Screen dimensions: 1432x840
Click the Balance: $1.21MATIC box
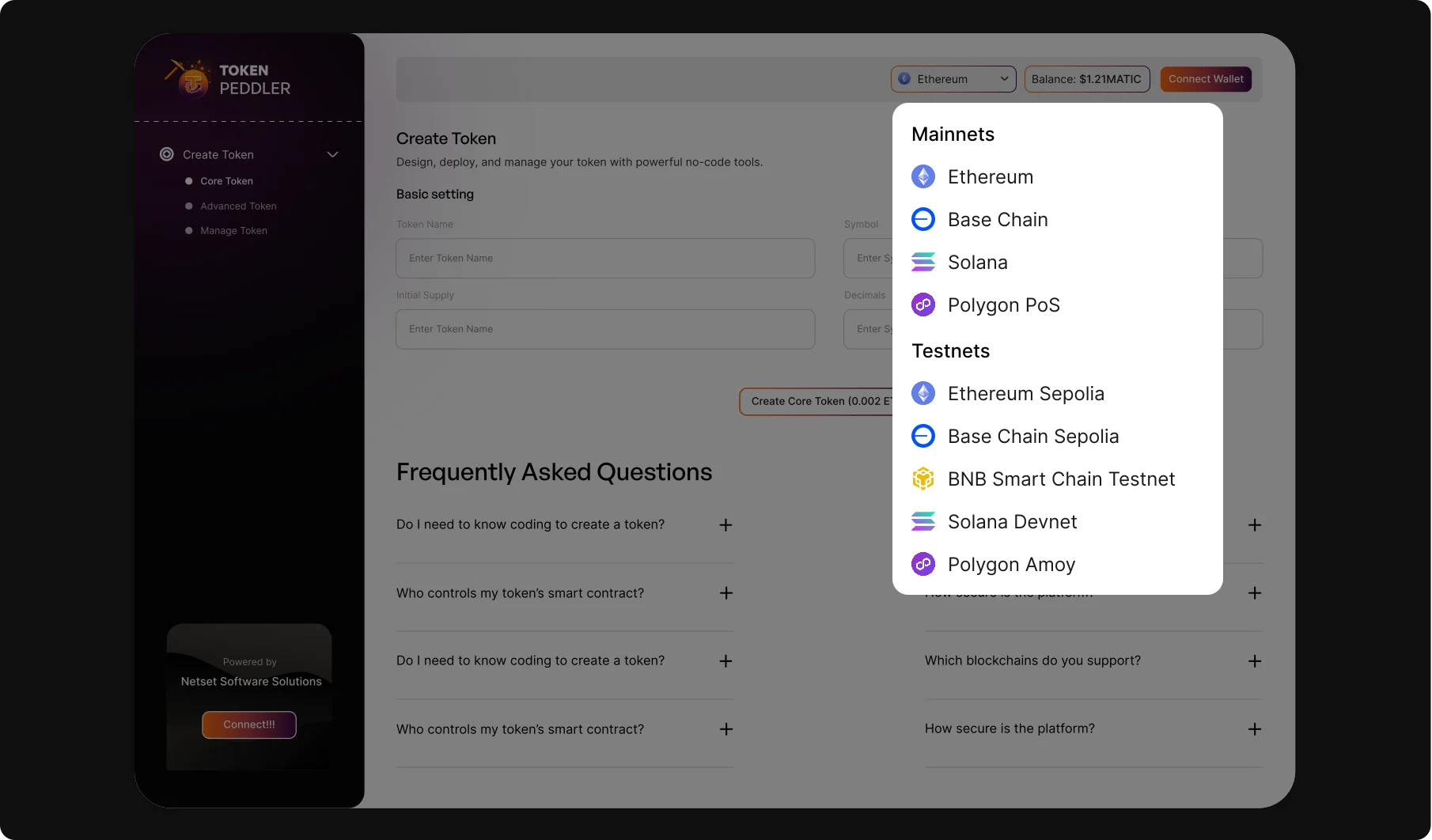point(1087,79)
